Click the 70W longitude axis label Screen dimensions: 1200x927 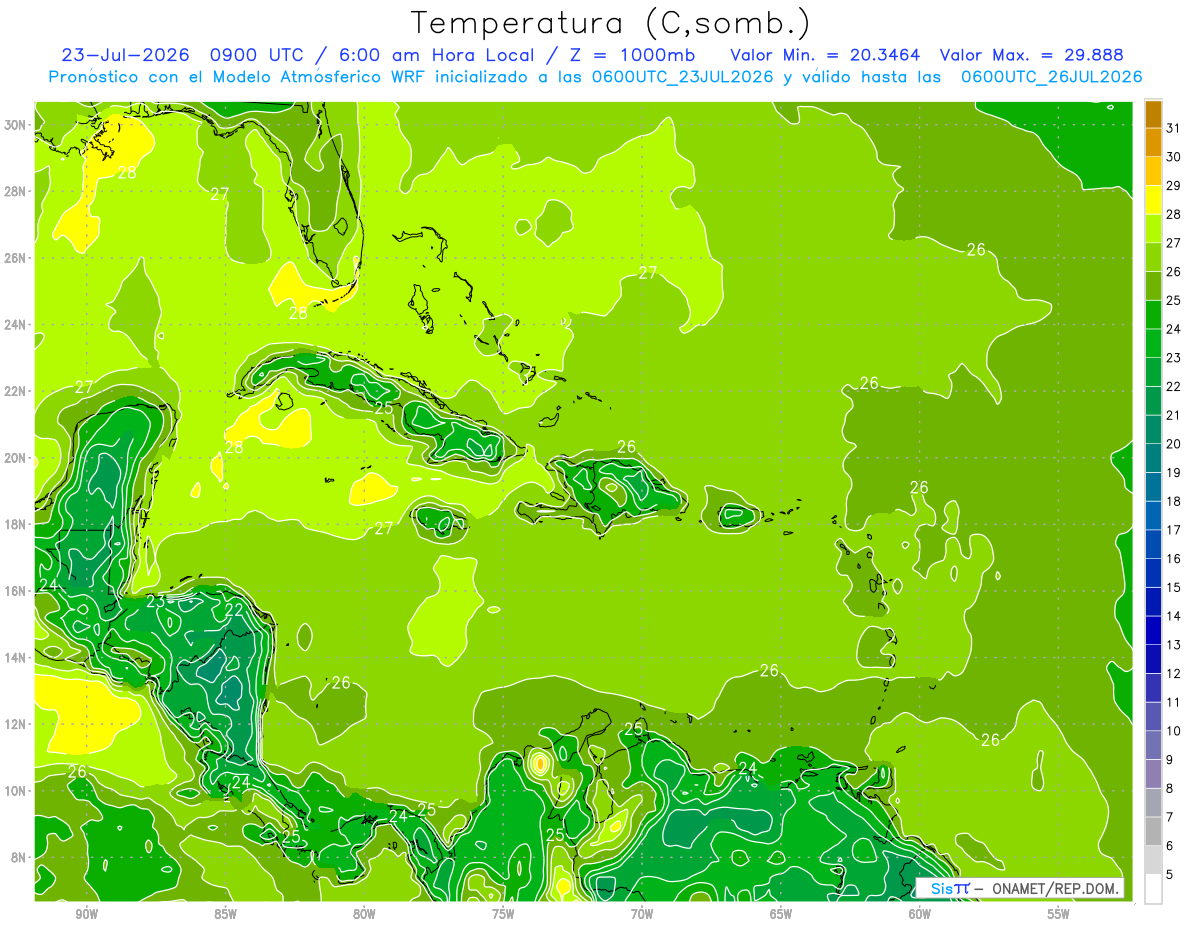click(x=642, y=914)
